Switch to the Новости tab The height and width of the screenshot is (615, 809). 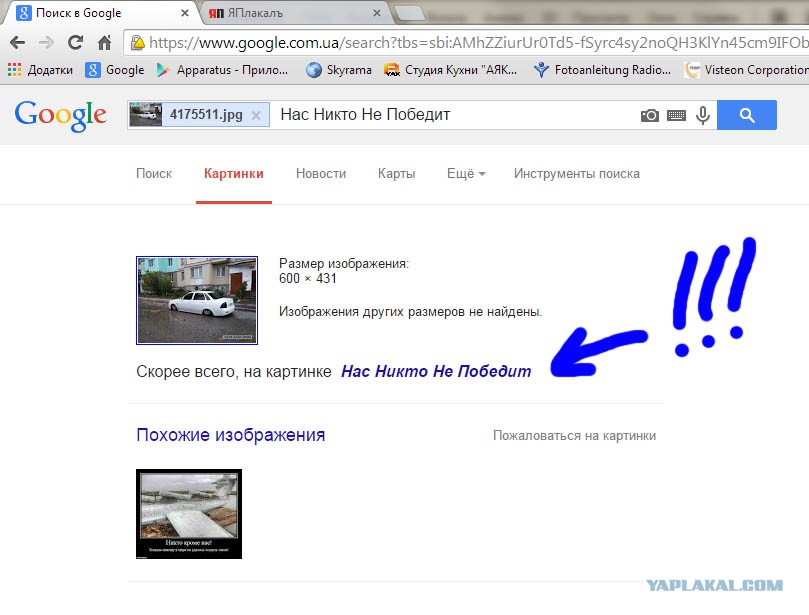(321, 174)
